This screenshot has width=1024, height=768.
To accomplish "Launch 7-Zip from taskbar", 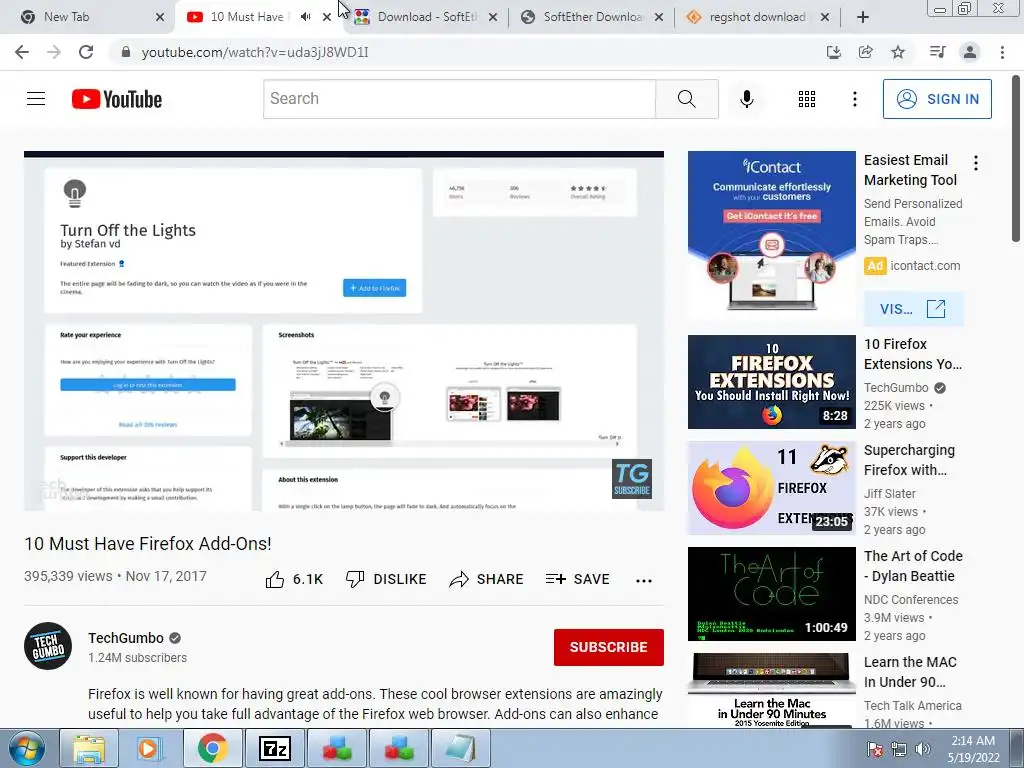I will coord(274,748).
